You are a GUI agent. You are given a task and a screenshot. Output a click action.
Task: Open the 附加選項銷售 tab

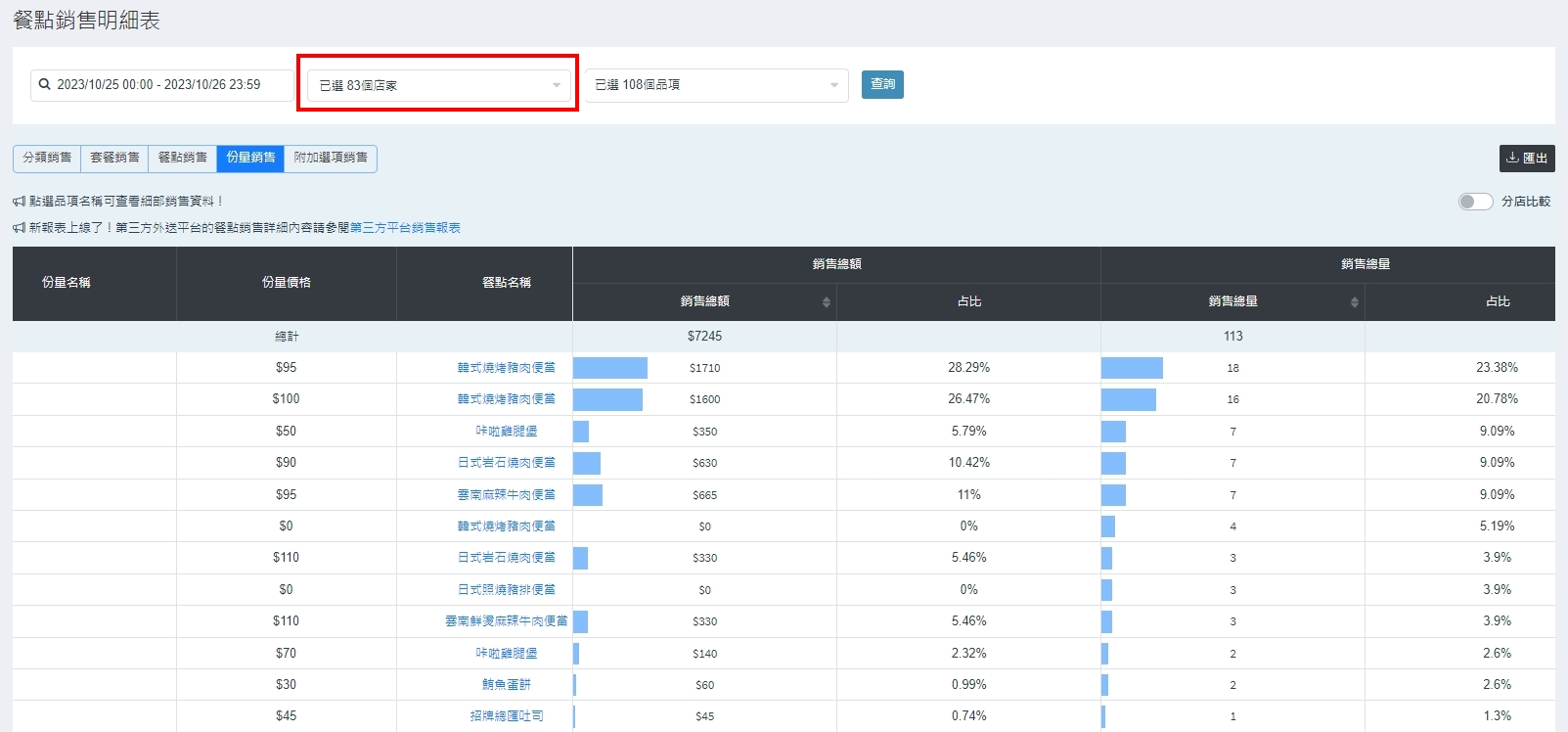coord(331,158)
